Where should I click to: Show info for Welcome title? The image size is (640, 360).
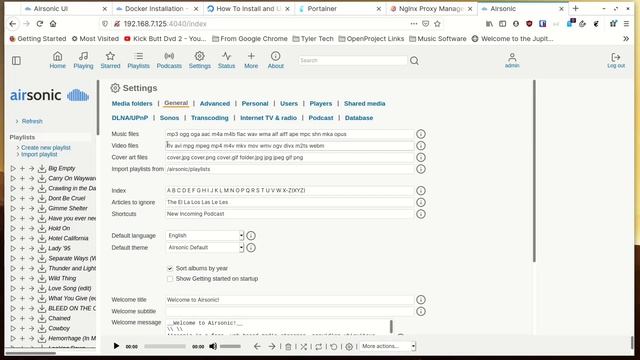(421, 300)
